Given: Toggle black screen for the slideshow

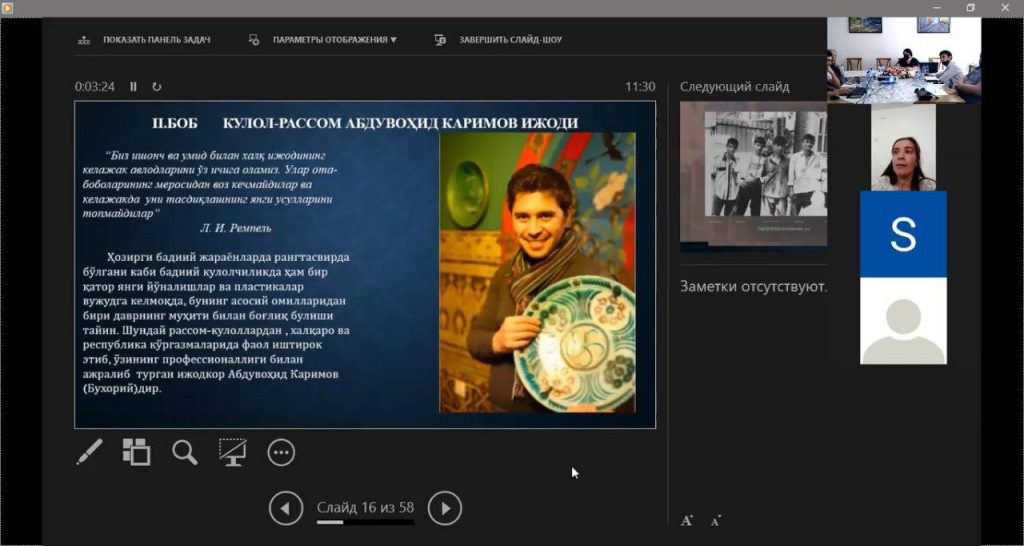Looking at the screenshot, I should 233,452.
